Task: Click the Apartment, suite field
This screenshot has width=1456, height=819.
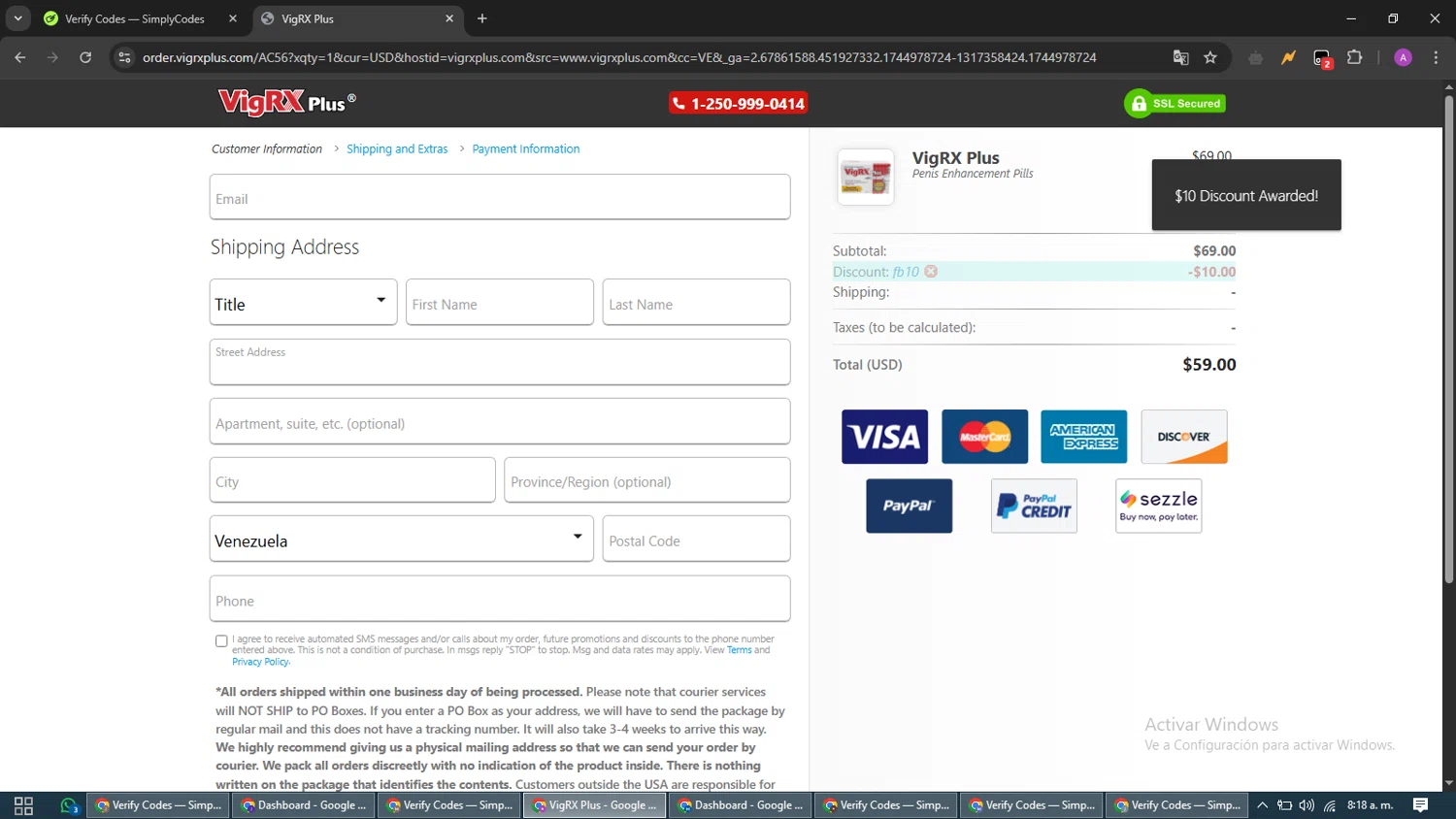Action: click(500, 421)
